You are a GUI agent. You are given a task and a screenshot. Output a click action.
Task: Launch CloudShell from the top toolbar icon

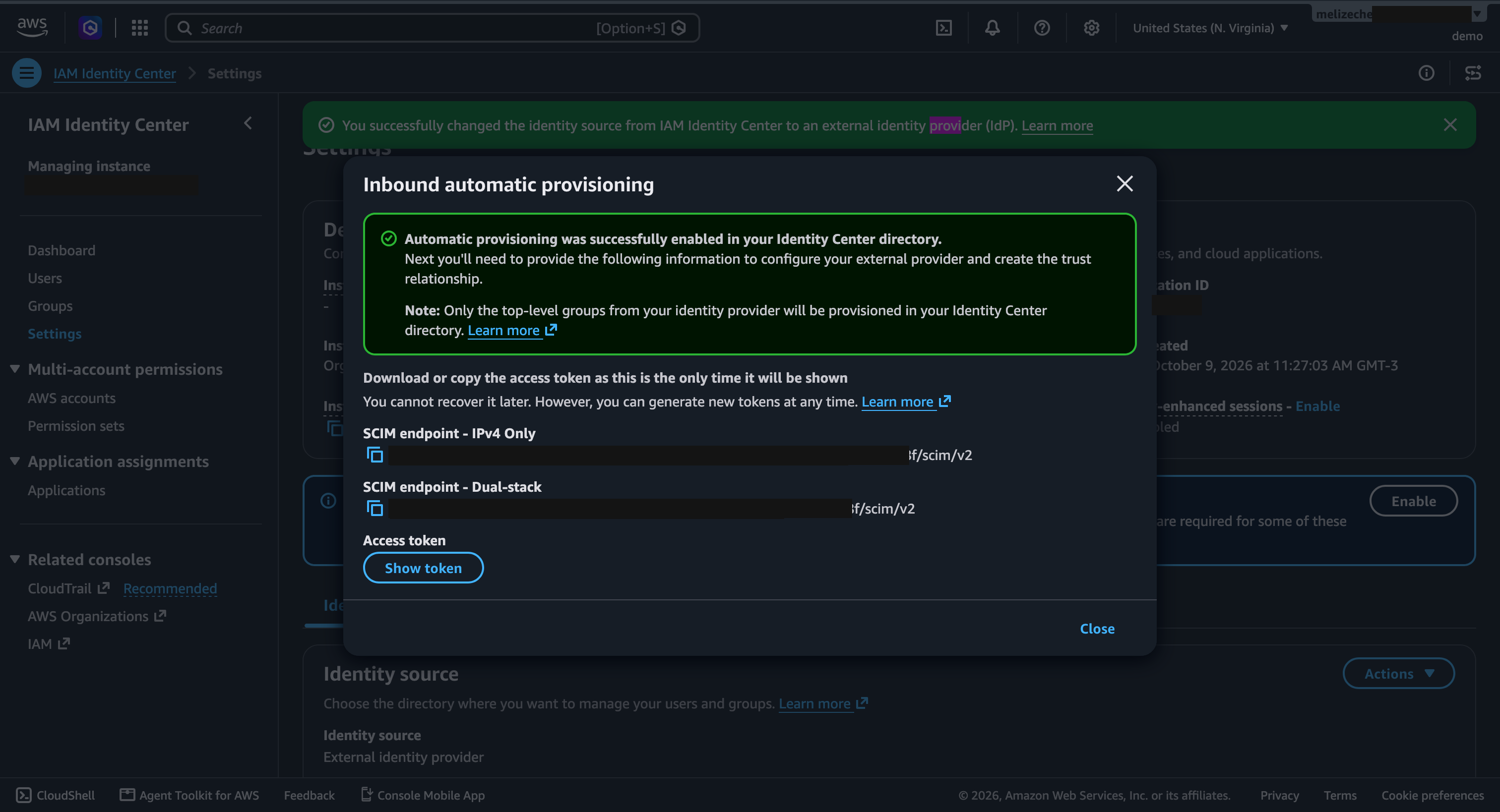(x=943, y=27)
